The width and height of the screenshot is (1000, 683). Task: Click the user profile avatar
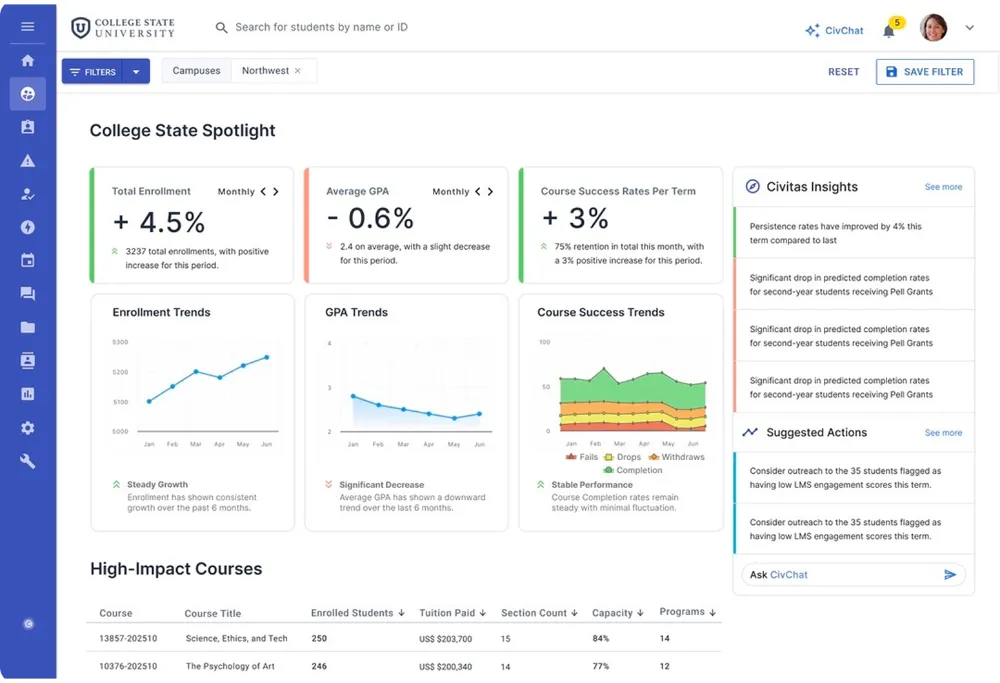tap(933, 27)
